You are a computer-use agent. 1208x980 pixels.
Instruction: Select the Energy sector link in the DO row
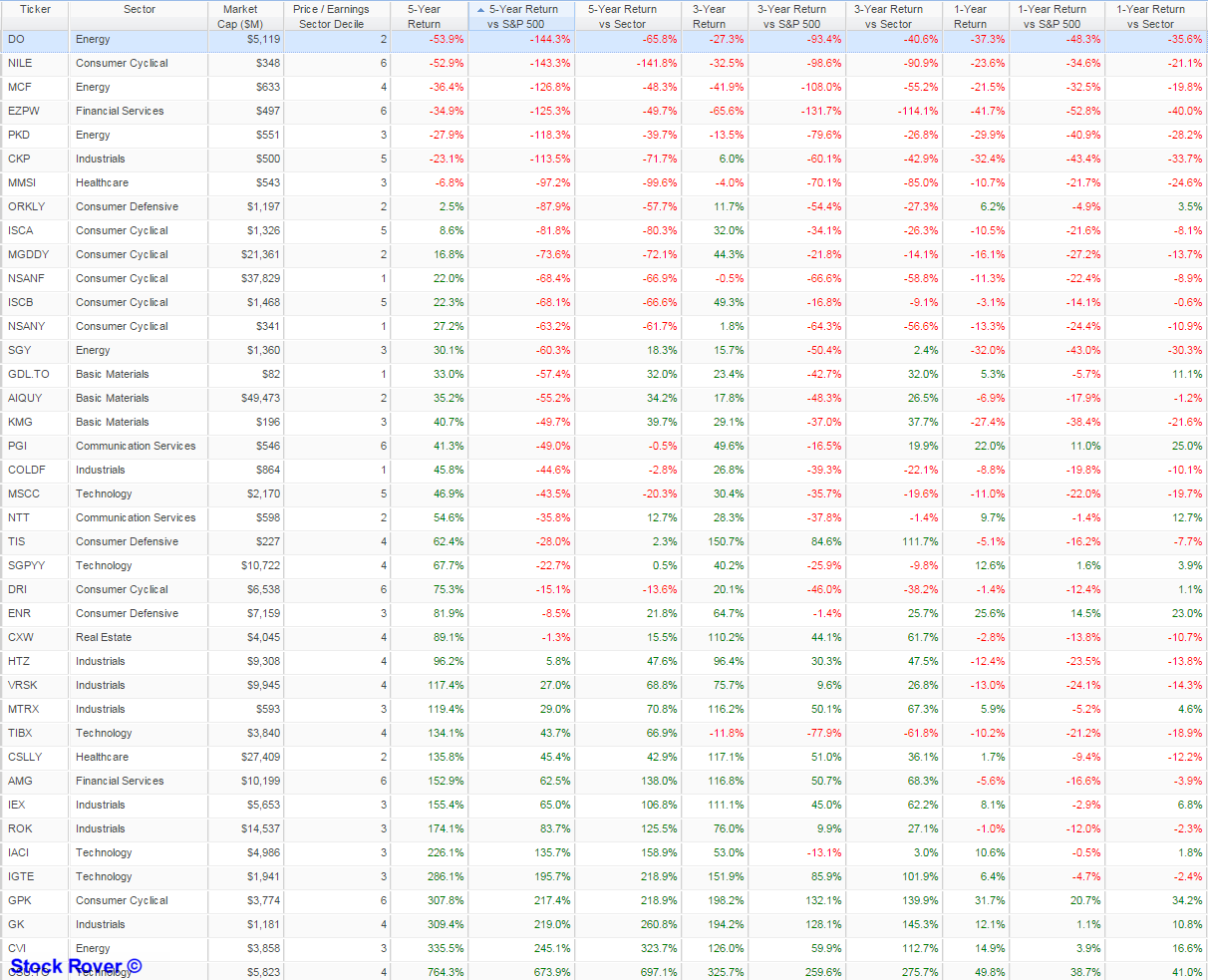[x=92, y=39]
